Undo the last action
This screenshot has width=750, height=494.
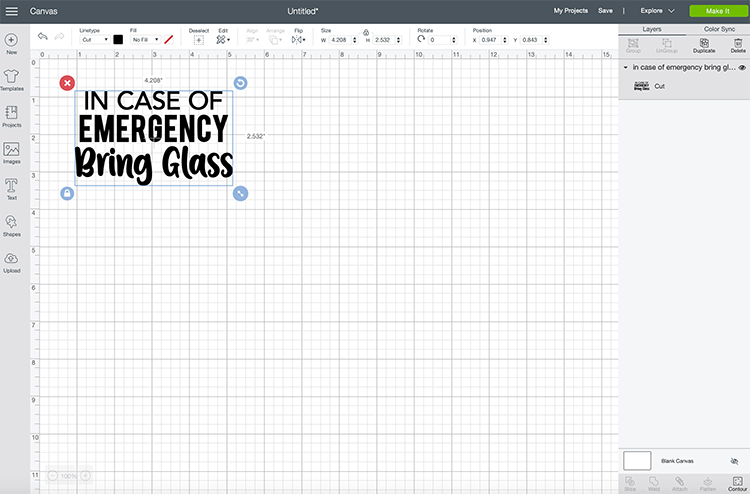[x=43, y=36]
